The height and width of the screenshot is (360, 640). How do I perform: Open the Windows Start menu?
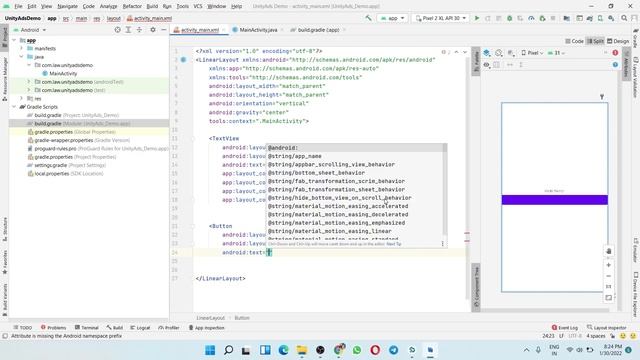210,350
